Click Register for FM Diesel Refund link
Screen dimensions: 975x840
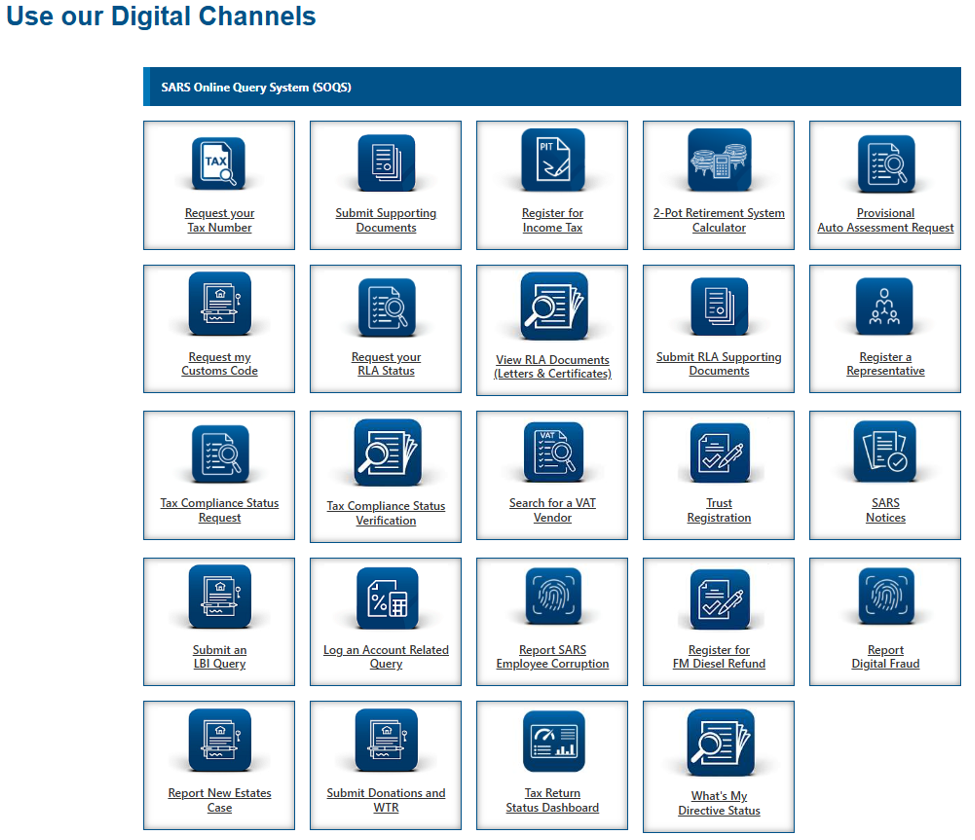719,657
